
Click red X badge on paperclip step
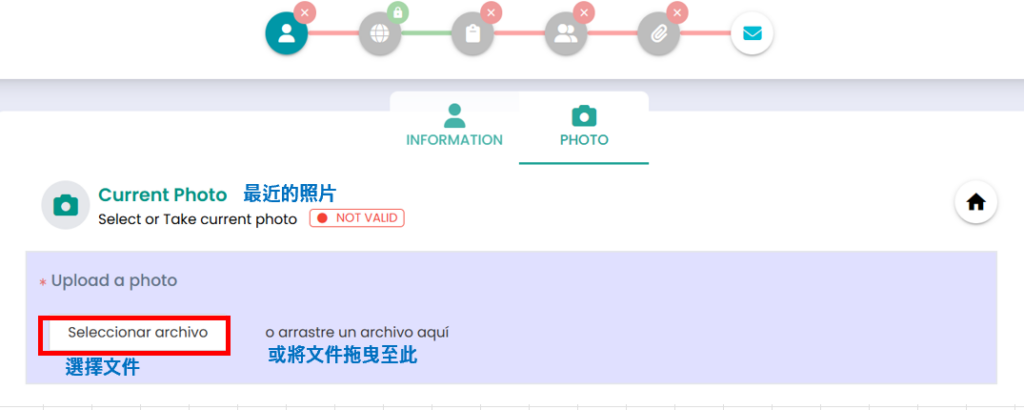click(x=678, y=12)
